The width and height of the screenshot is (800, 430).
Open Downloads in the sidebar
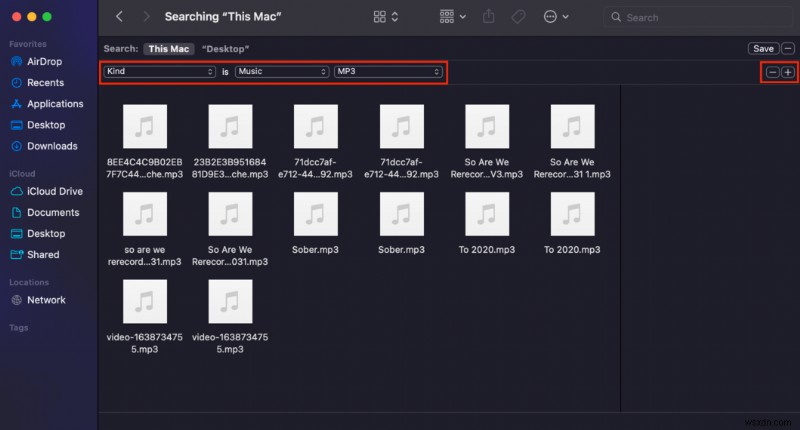(44, 146)
